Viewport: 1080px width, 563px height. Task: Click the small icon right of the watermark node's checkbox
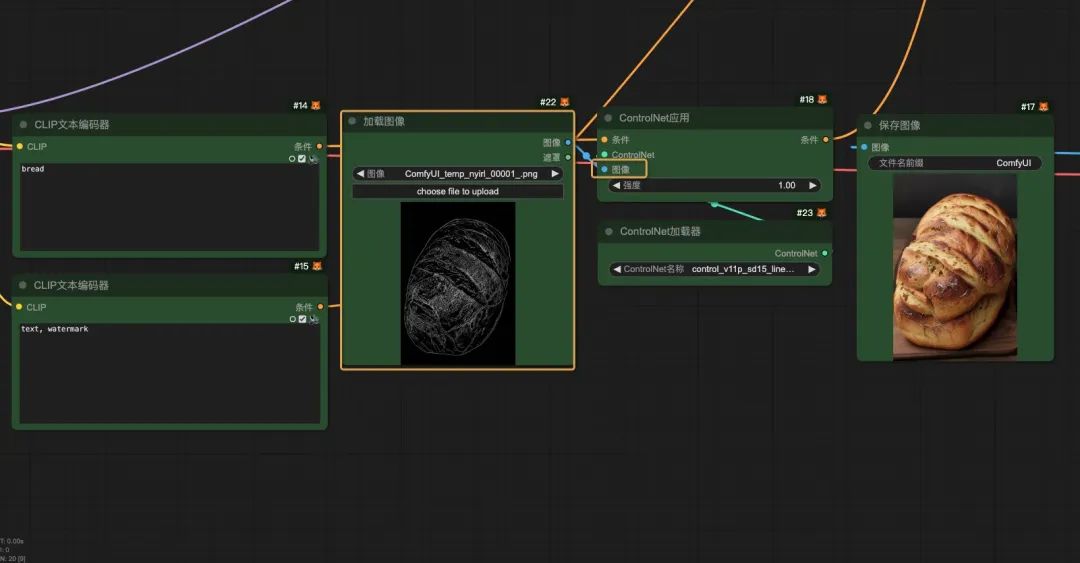point(314,319)
